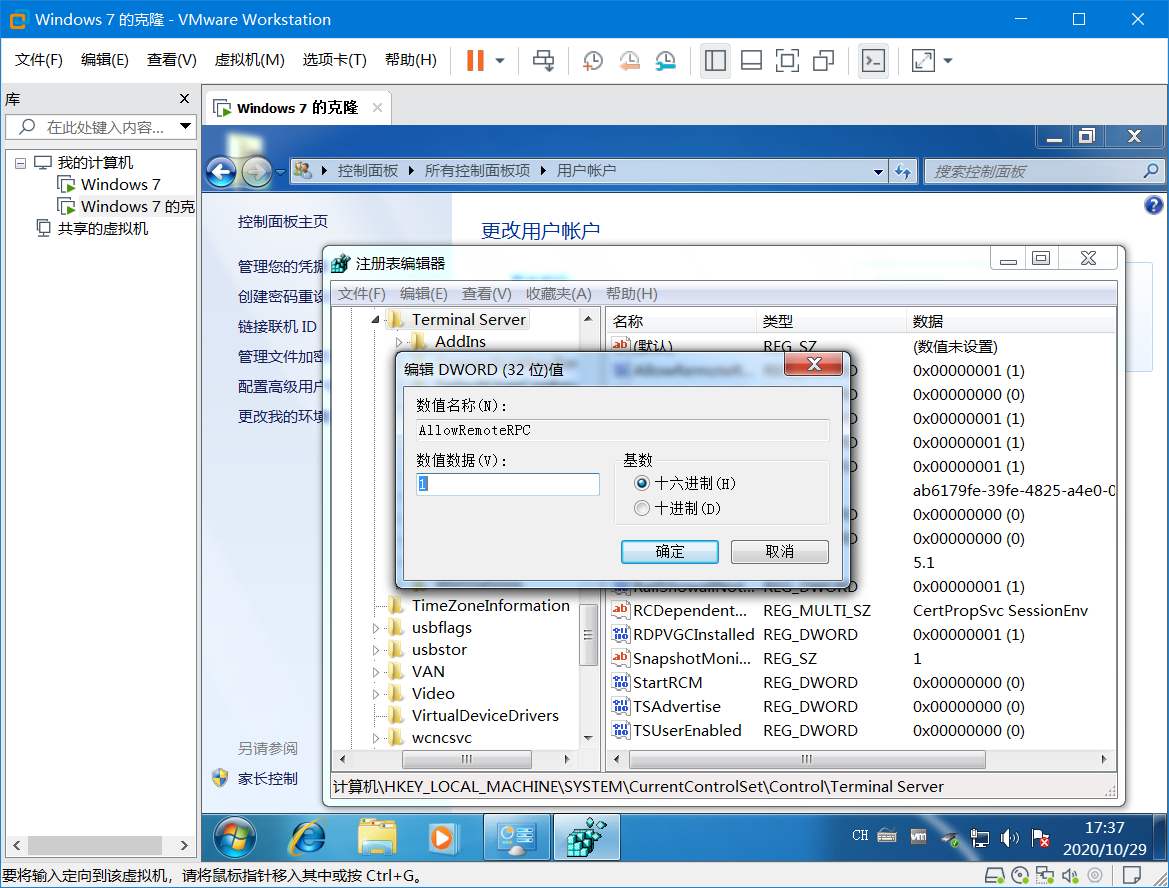This screenshot has height=888, width=1169.
Task: Select Windows 7 in library tree
Action: [120, 184]
